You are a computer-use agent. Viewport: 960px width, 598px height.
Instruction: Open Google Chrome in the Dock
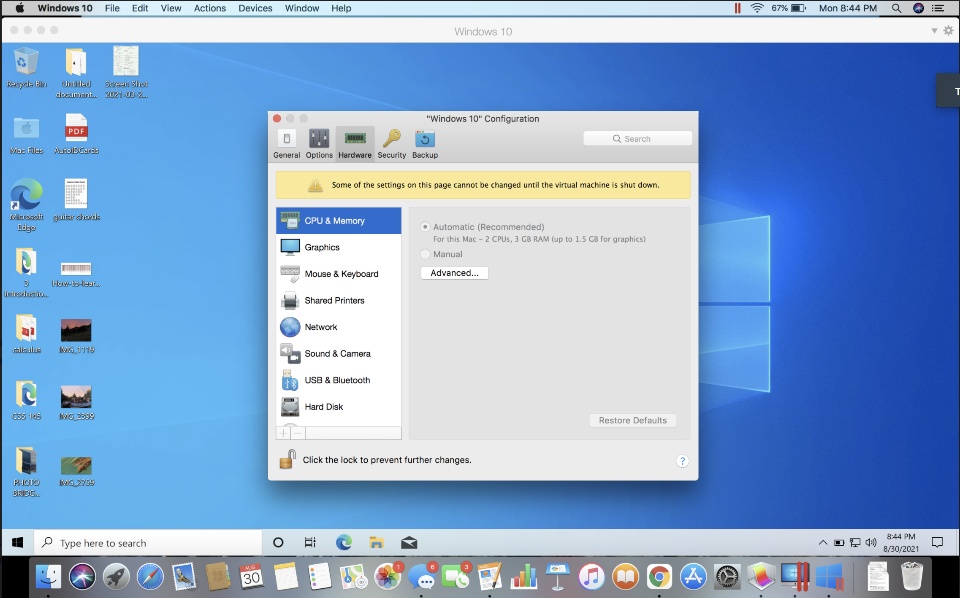659,577
